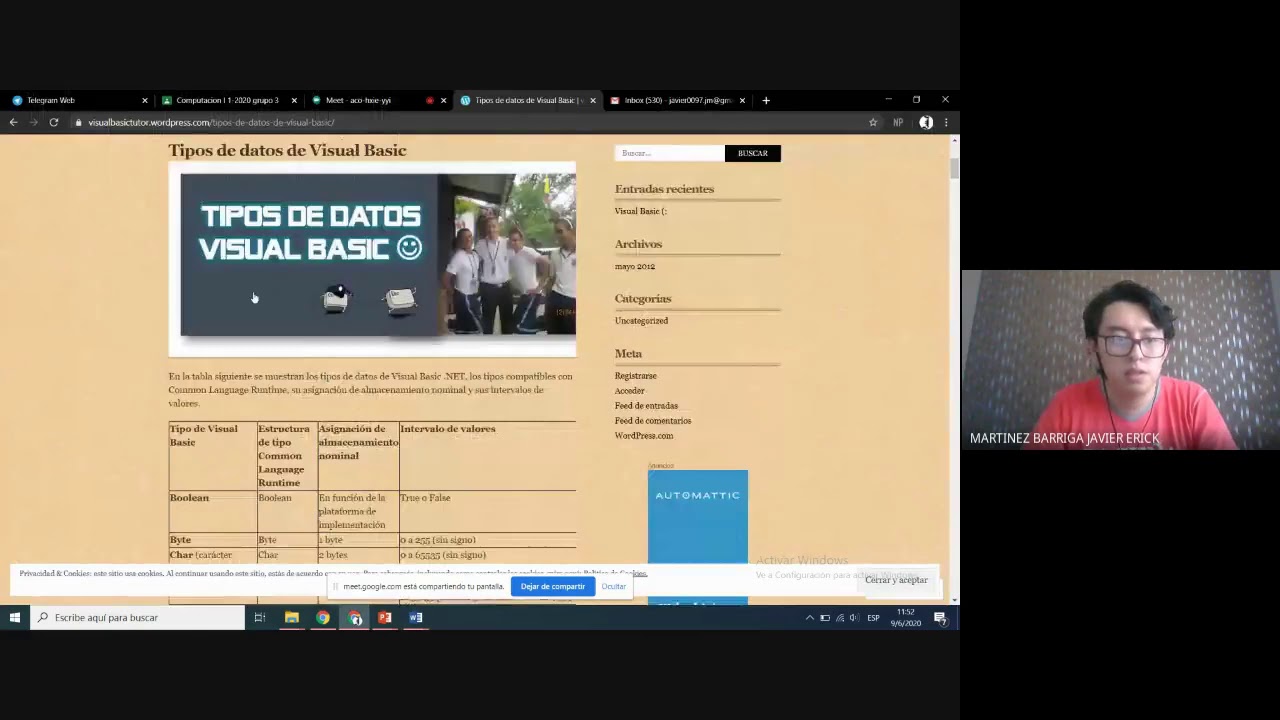Open the volume control icon

(854, 618)
